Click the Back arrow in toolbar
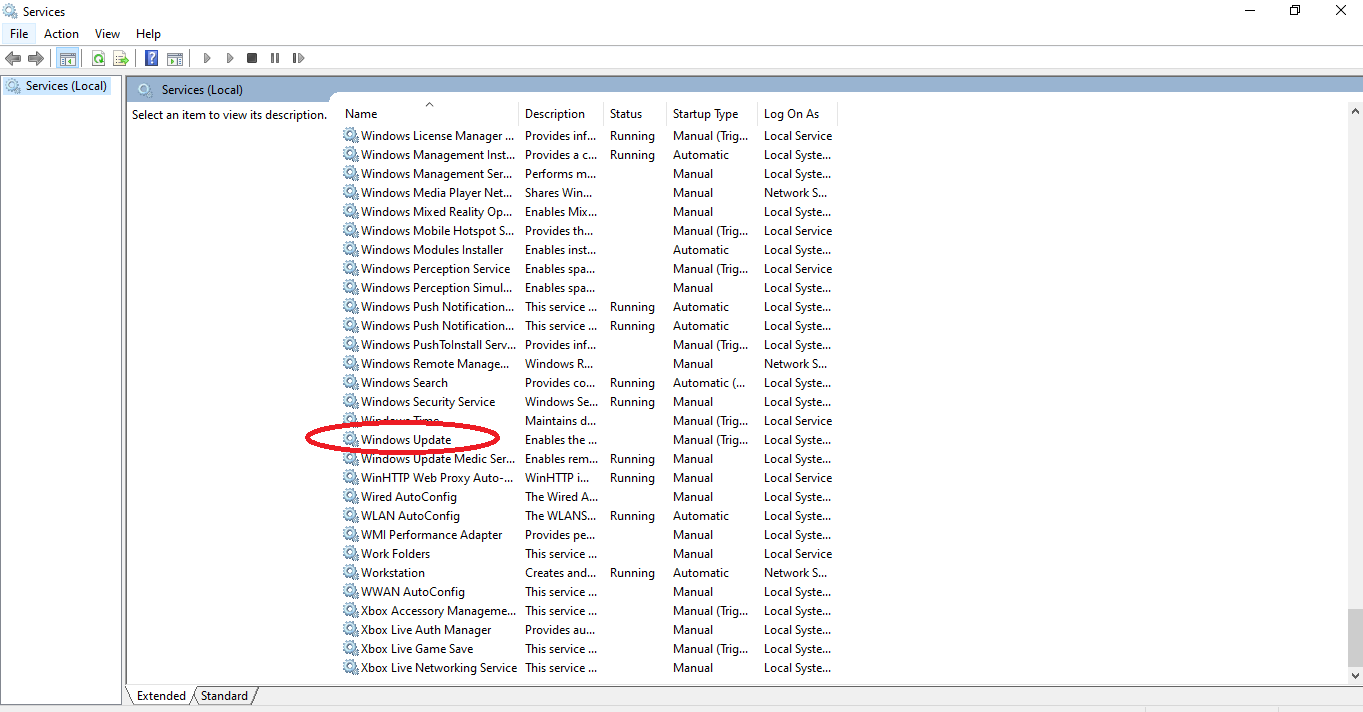 13,59
